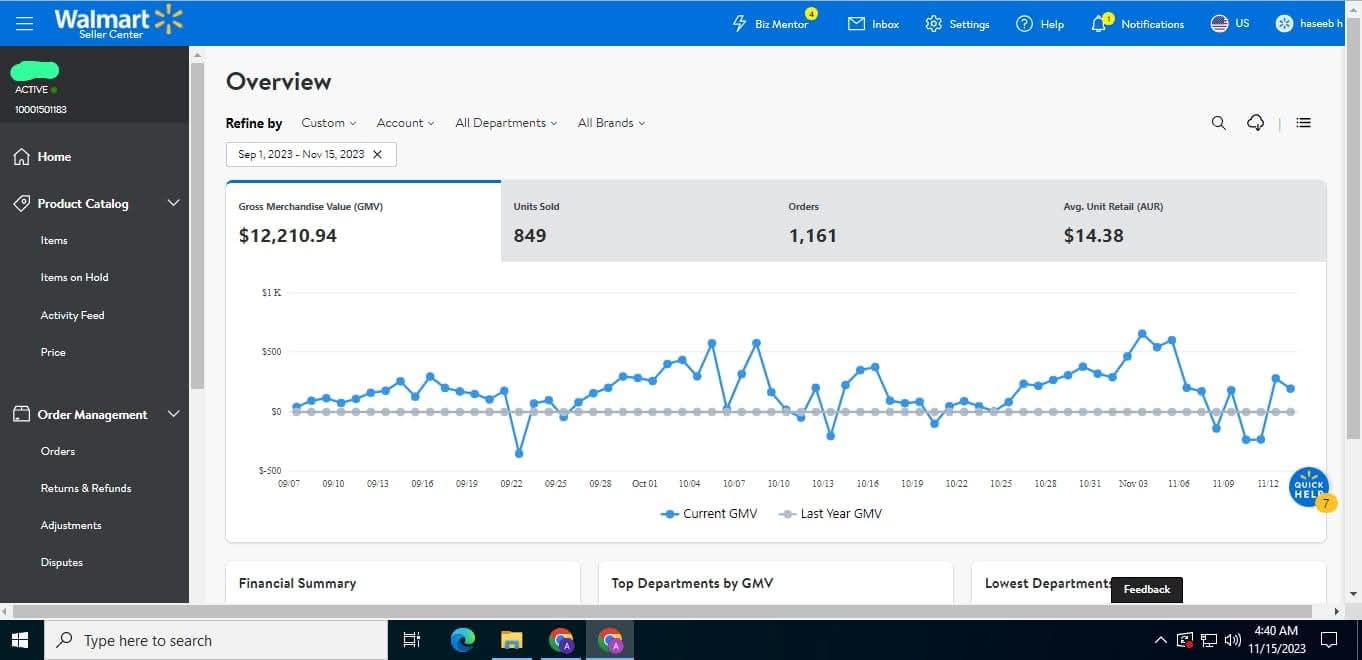Click the cloud download icon

[x=1256, y=123]
